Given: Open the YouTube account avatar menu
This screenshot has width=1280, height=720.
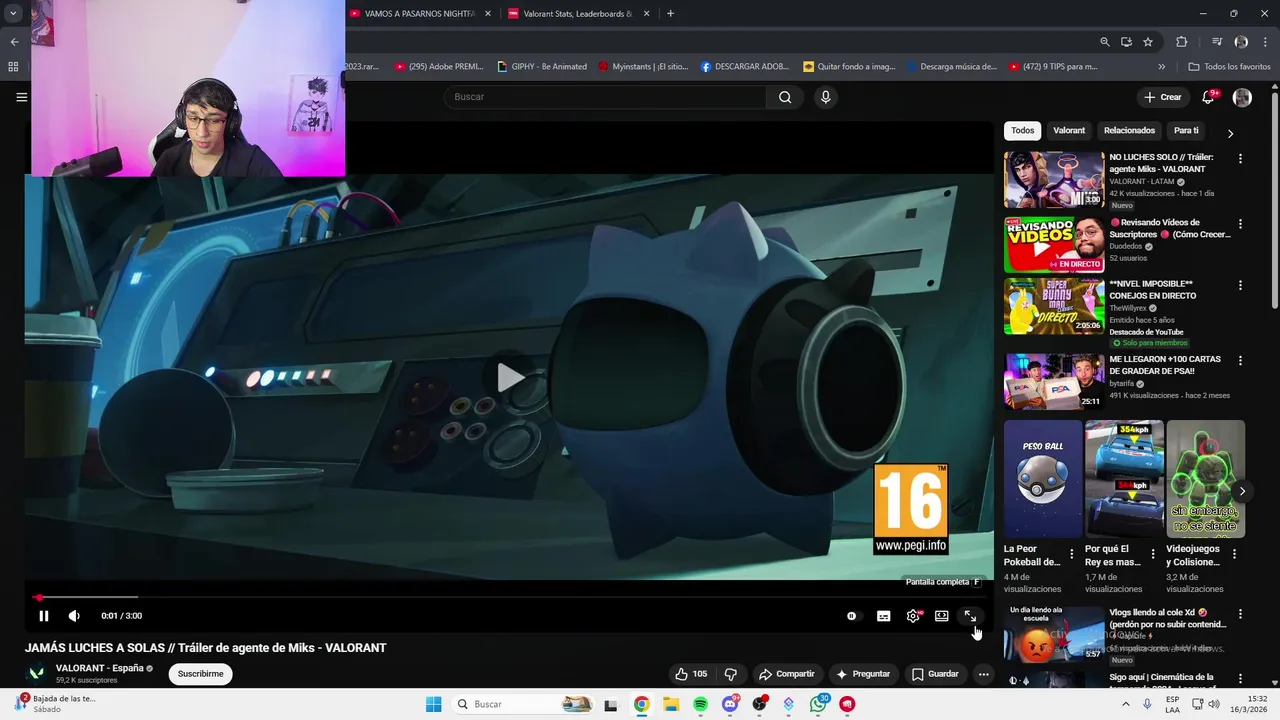Looking at the screenshot, I should [1242, 97].
